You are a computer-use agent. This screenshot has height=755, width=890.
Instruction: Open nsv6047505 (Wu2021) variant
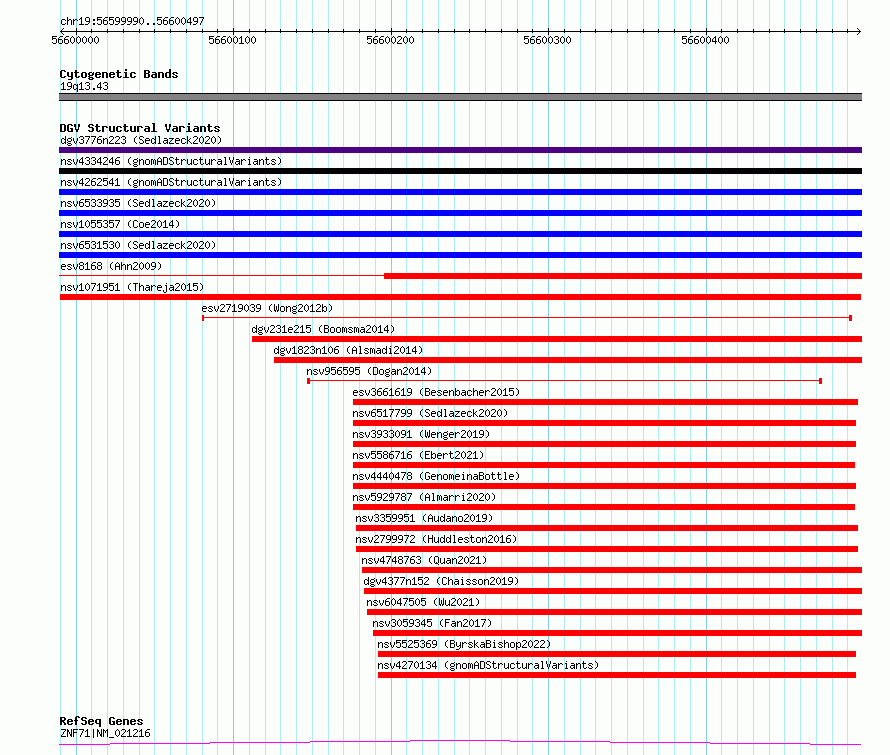point(423,602)
